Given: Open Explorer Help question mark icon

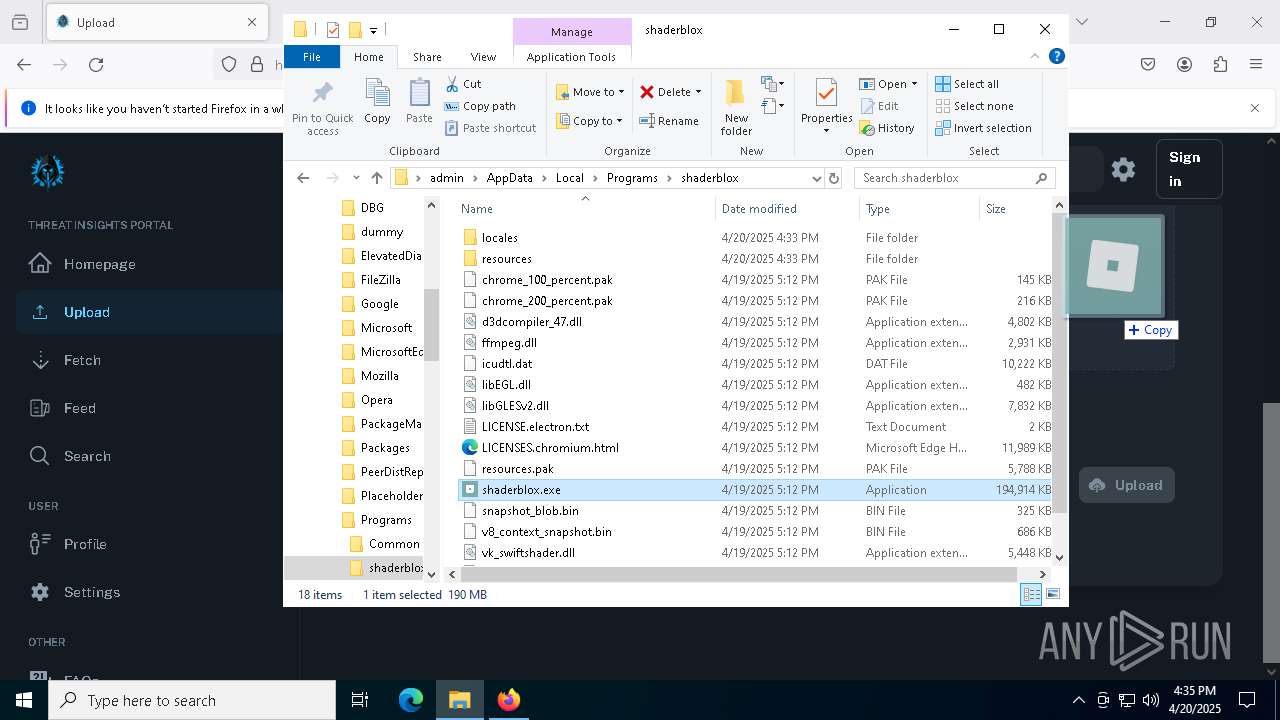Looking at the screenshot, I should coord(1056,57).
